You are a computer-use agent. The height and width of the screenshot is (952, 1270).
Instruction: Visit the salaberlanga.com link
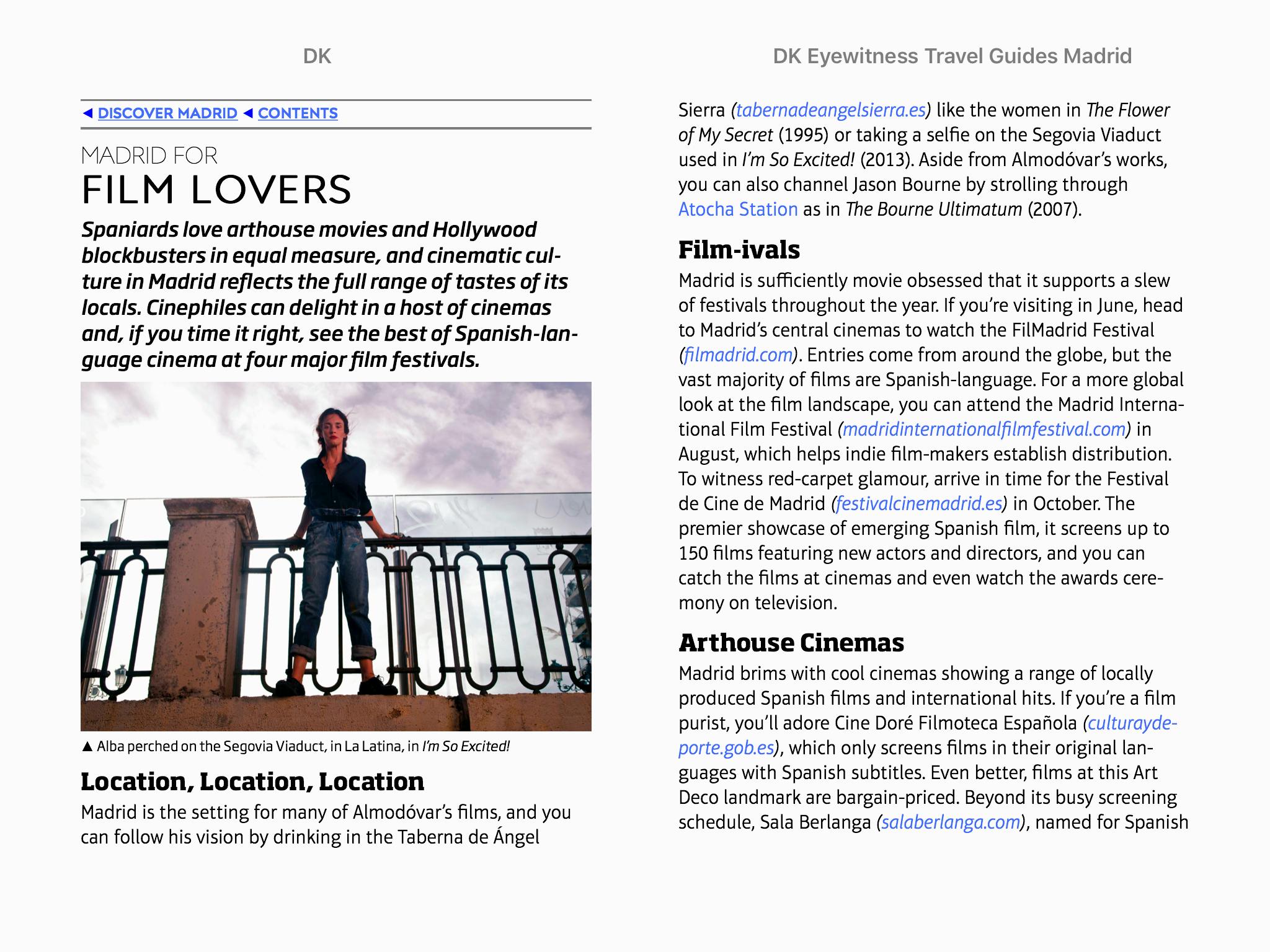click(950, 822)
